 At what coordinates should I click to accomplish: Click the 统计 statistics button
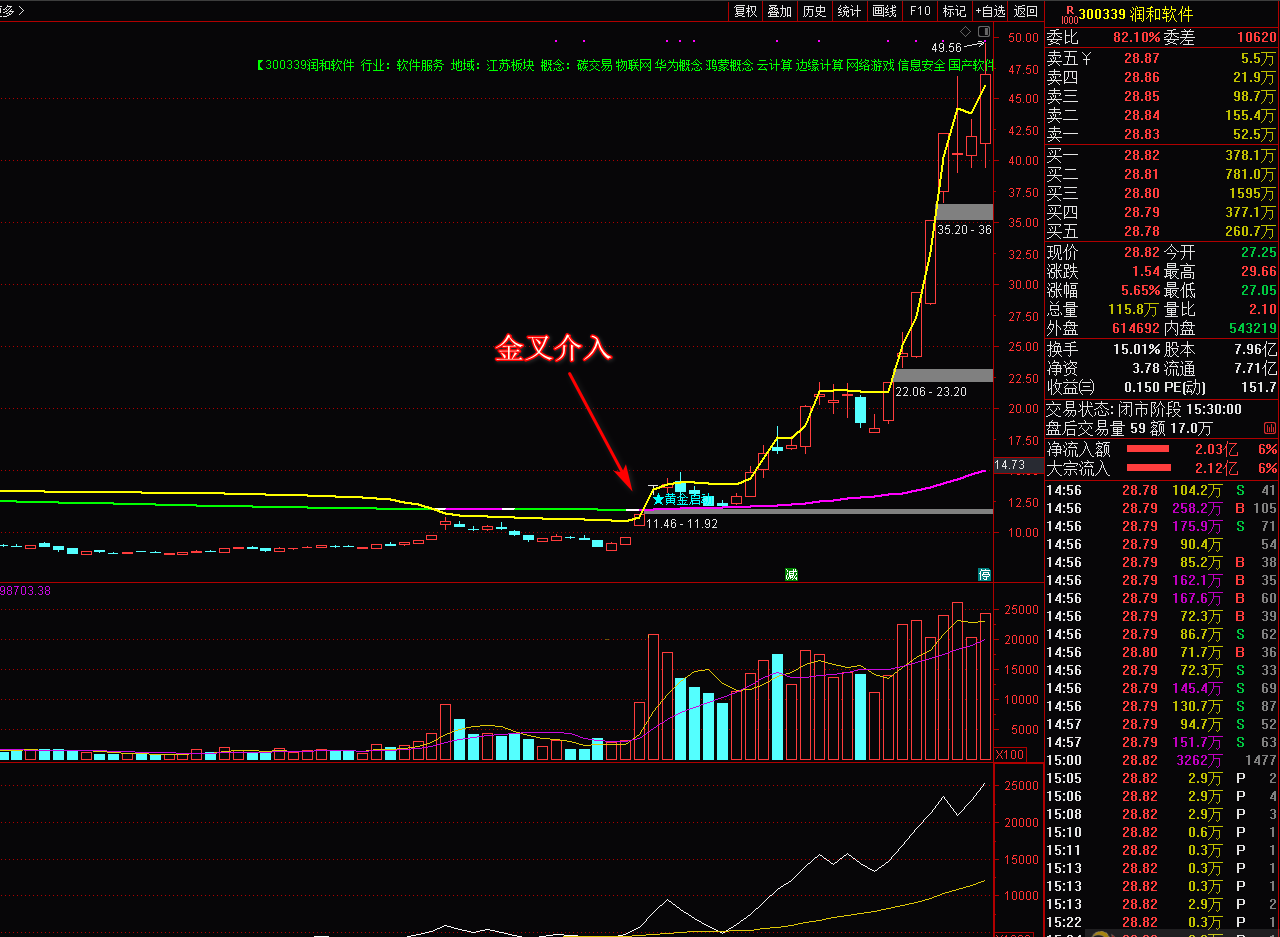(x=849, y=11)
